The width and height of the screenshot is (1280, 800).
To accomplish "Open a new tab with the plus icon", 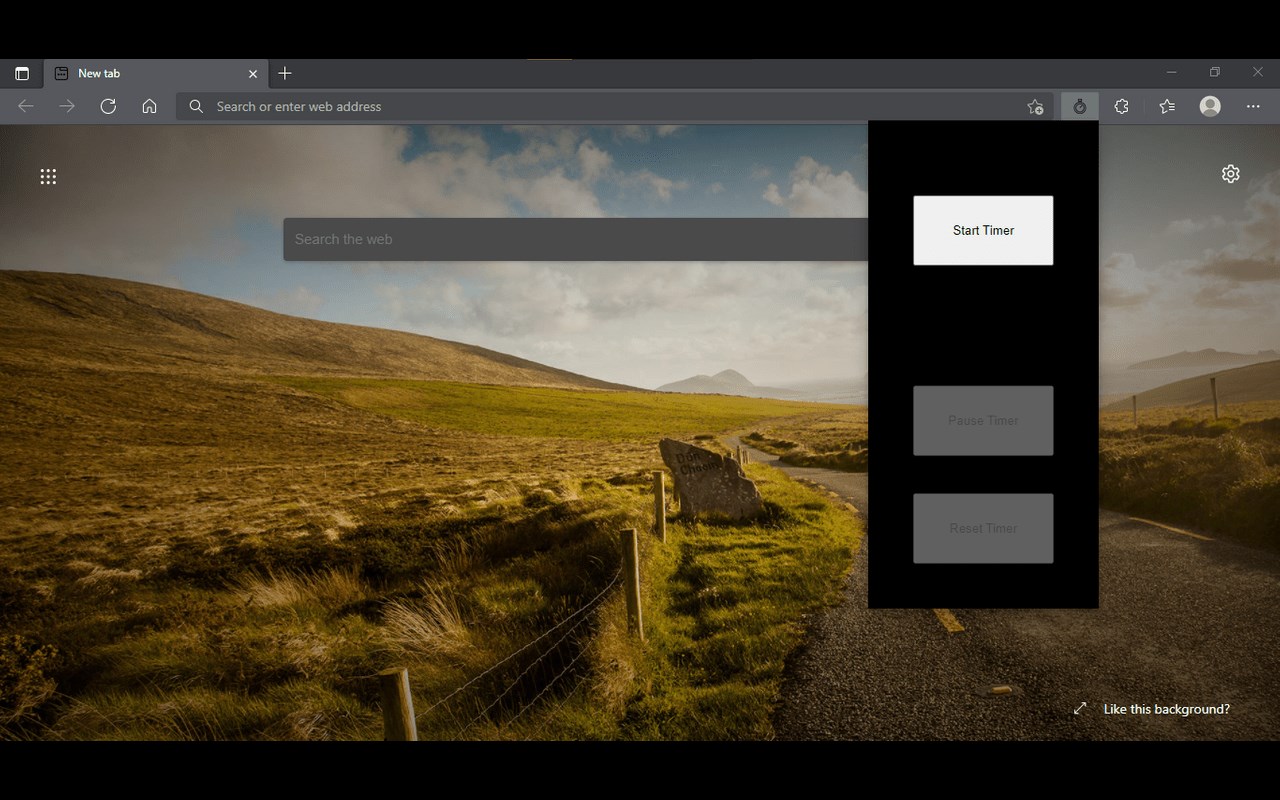I will (285, 73).
